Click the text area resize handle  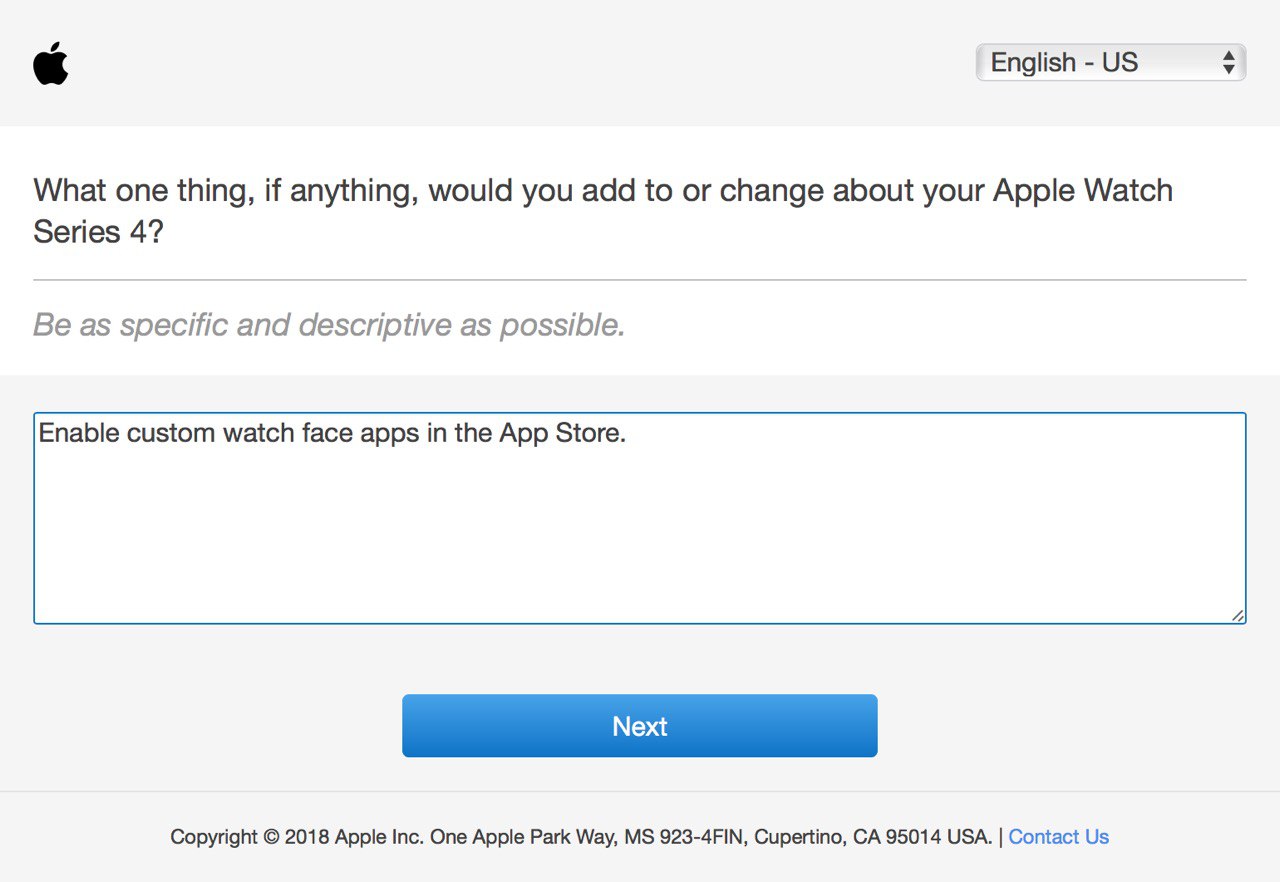1238,616
